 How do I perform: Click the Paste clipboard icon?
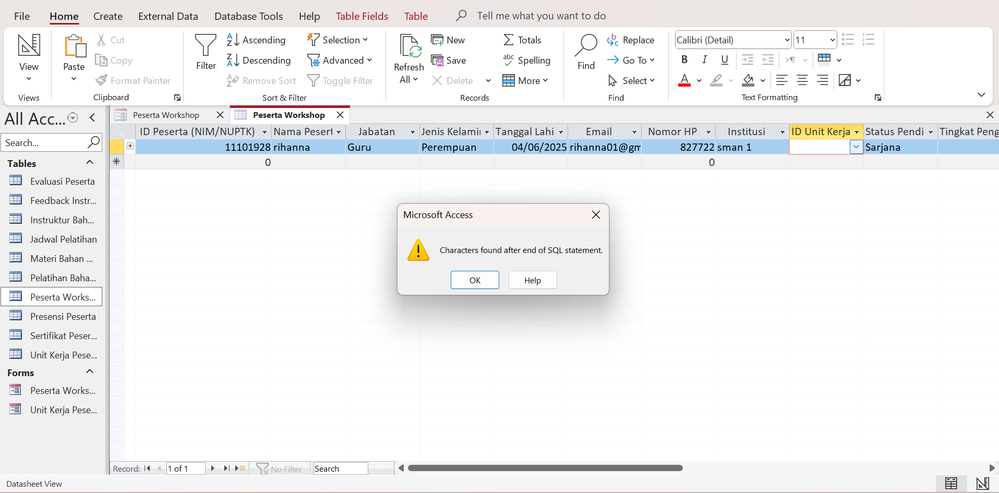pyautogui.click(x=74, y=46)
